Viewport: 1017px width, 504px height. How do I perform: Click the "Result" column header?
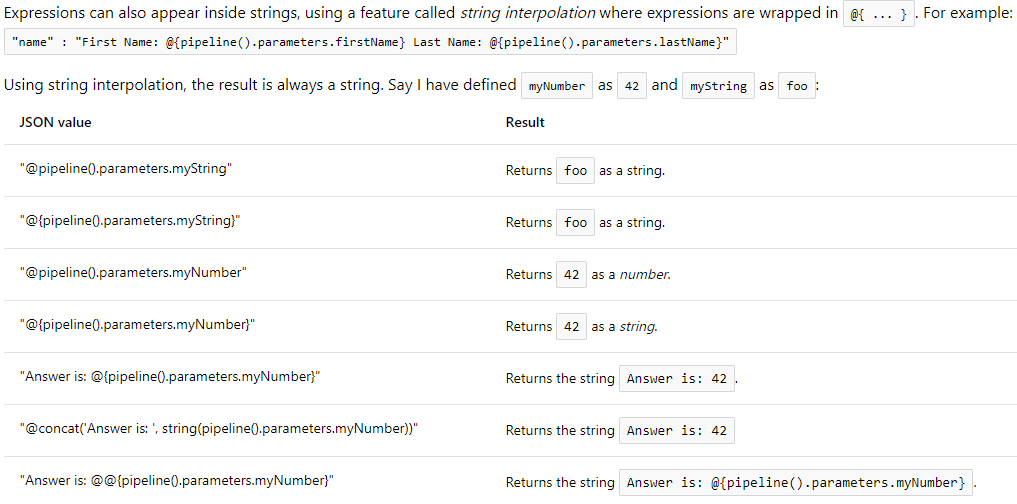click(x=525, y=122)
